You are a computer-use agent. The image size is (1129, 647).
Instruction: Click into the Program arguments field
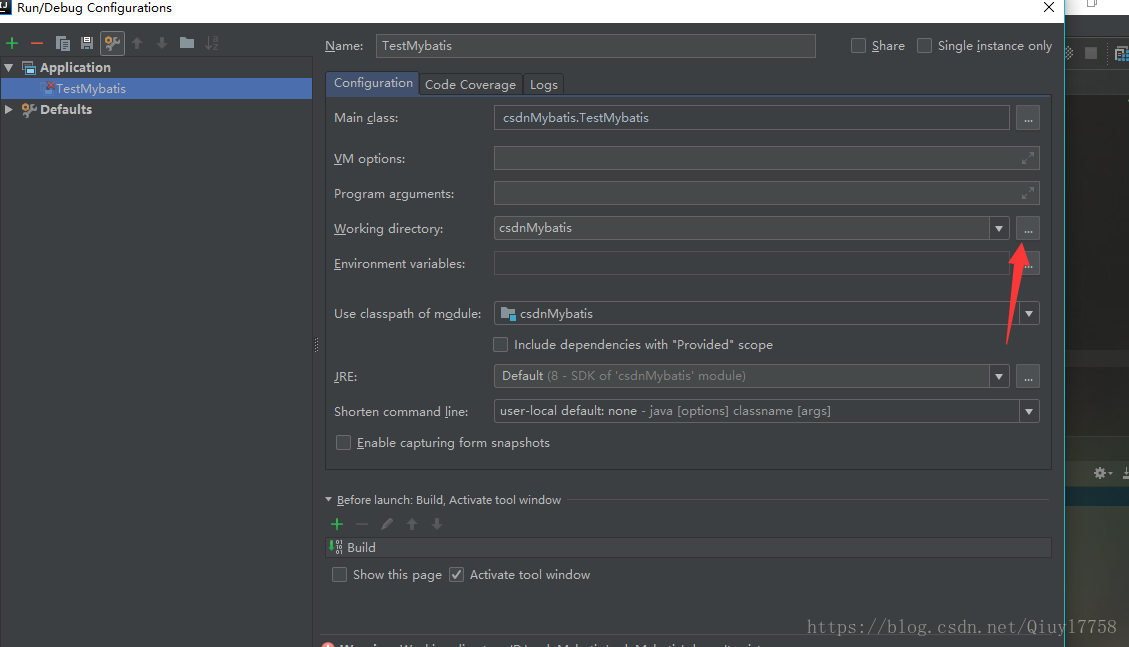766,193
